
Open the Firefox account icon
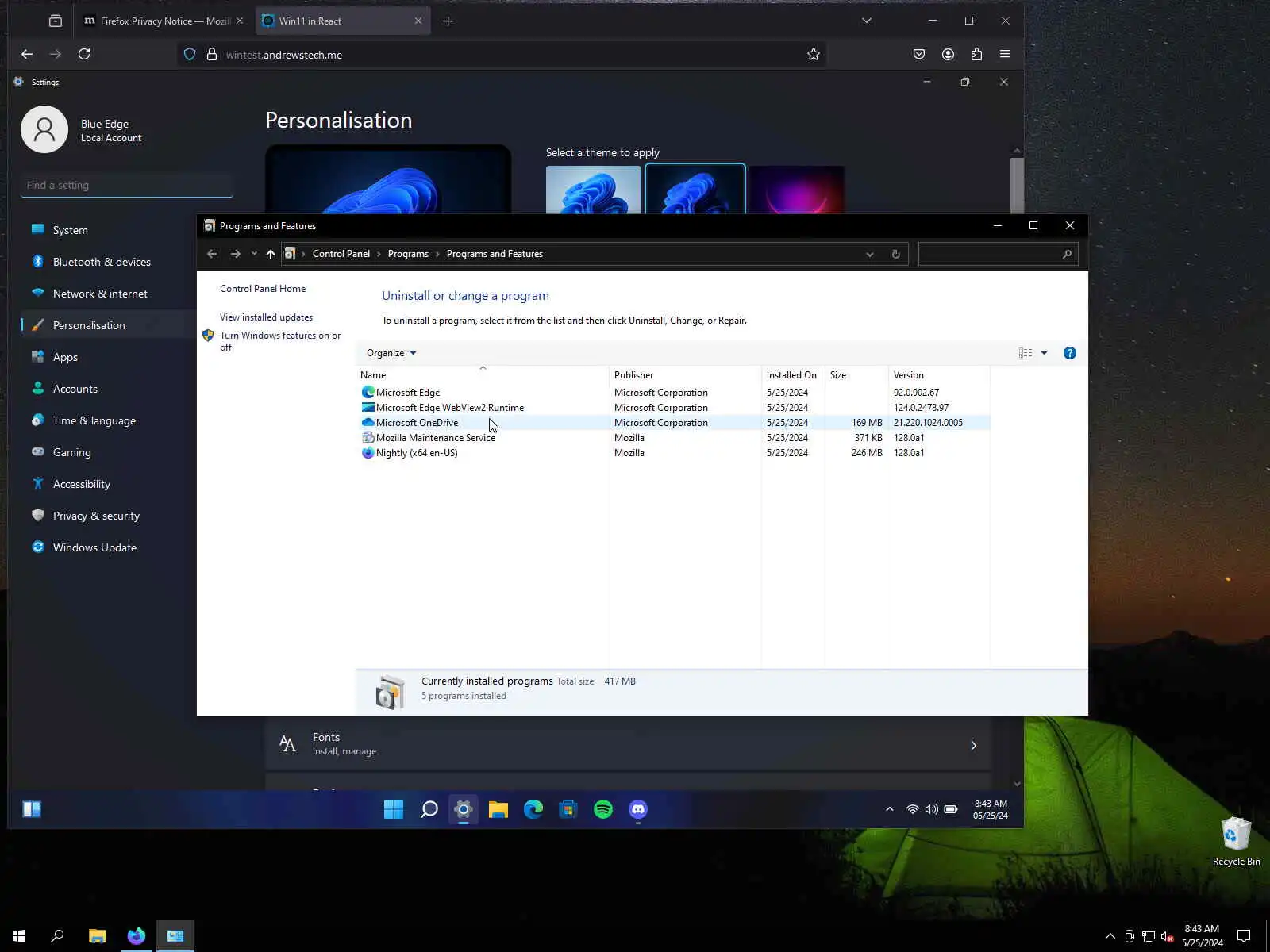[948, 54]
